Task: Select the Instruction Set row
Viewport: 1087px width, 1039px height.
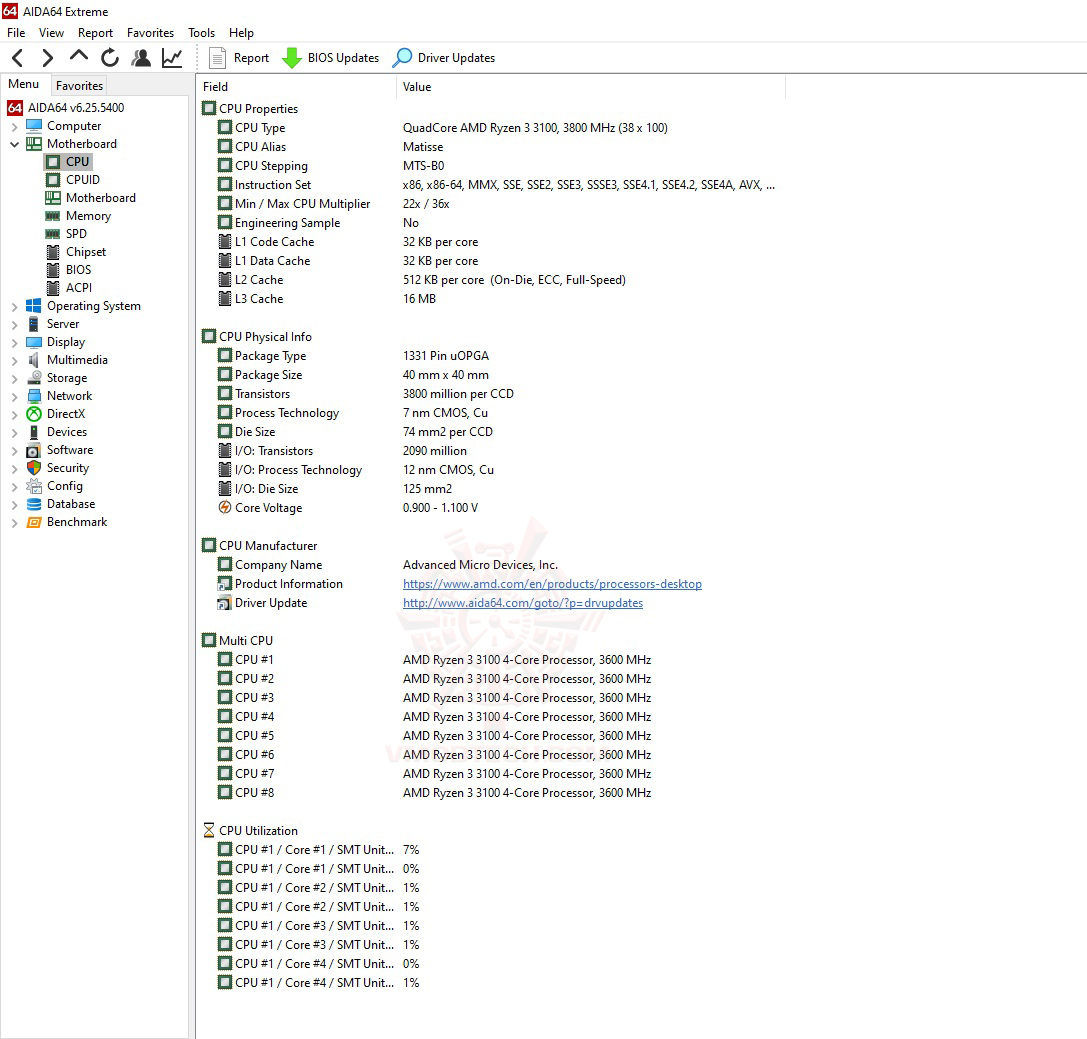Action: coord(492,185)
